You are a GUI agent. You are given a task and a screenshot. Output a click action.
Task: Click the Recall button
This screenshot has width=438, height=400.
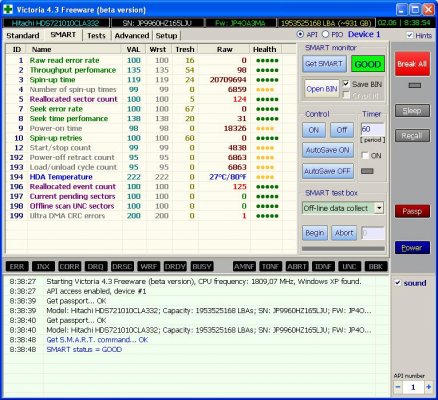click(x=412, y=136)
